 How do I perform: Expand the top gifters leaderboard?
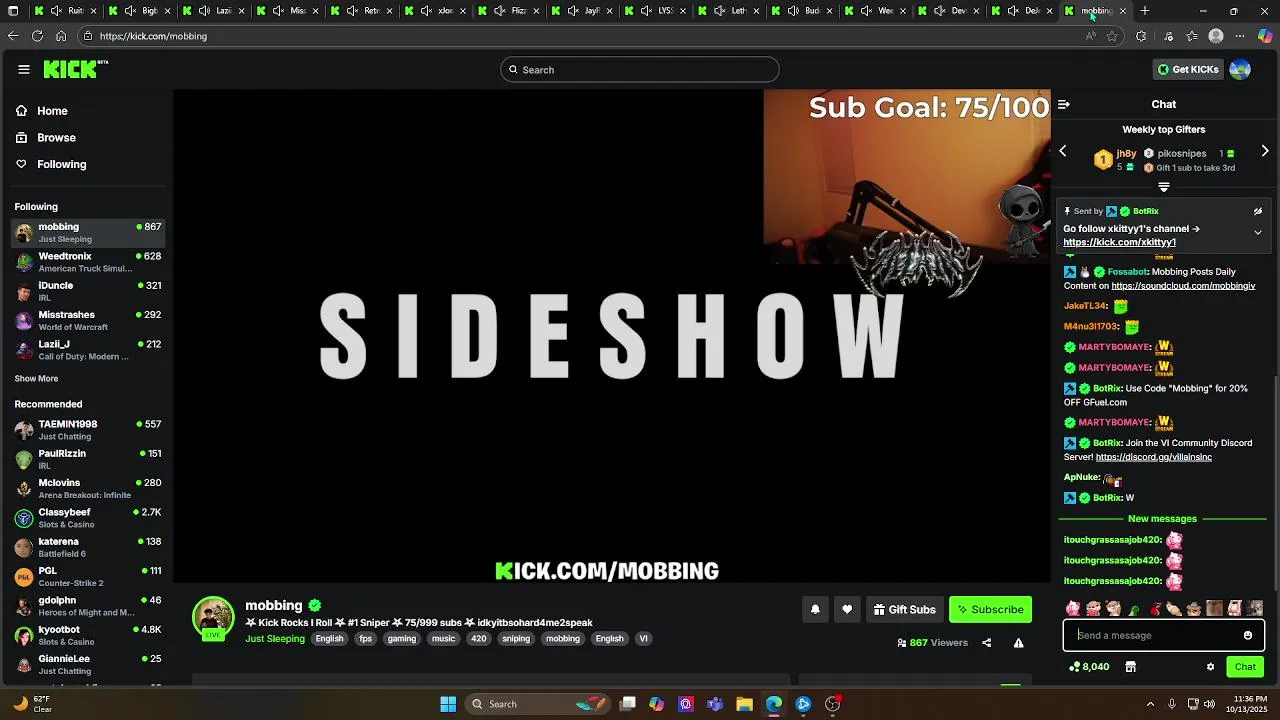1164,187
